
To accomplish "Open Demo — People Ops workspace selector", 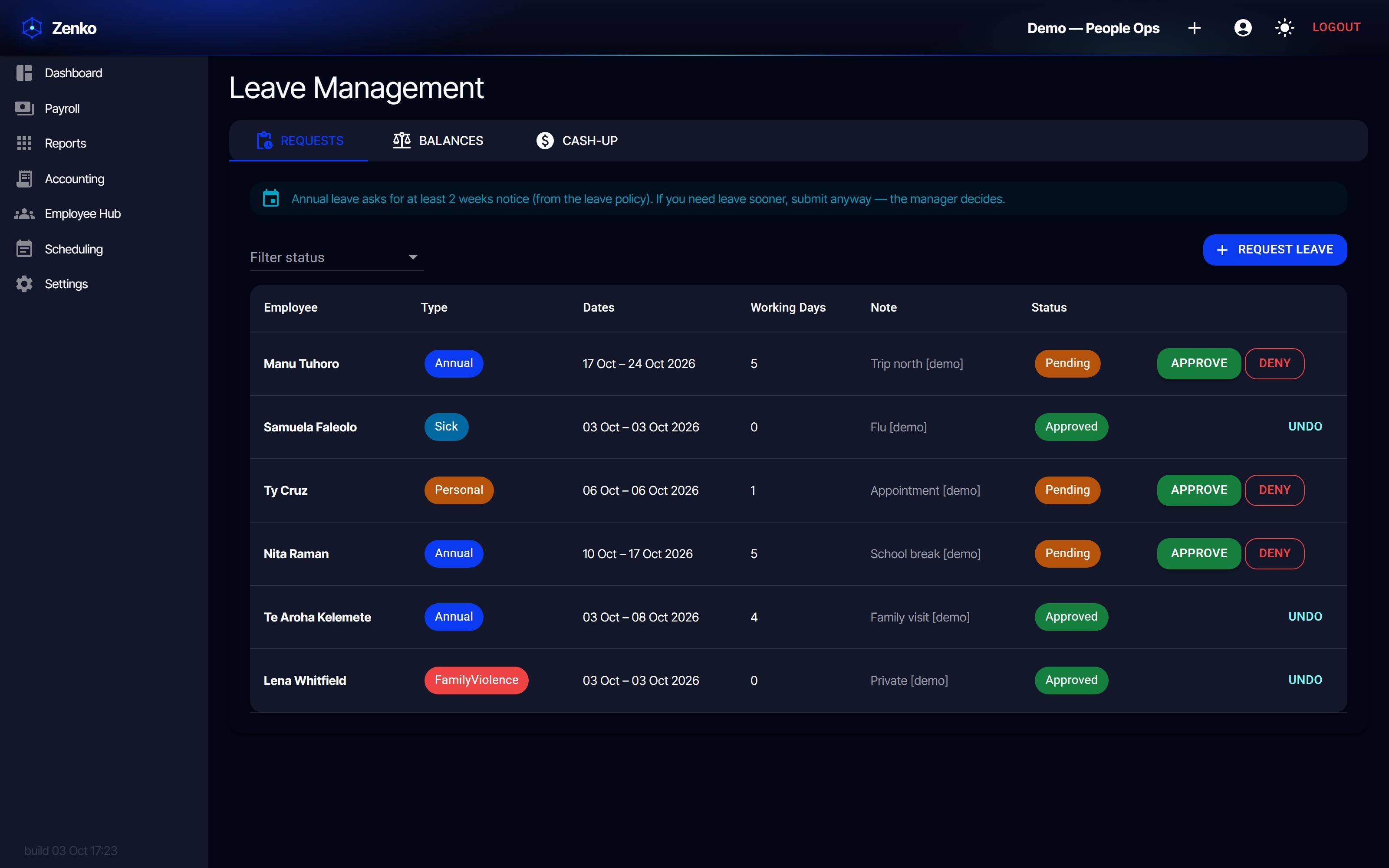I will [1093, 27].
